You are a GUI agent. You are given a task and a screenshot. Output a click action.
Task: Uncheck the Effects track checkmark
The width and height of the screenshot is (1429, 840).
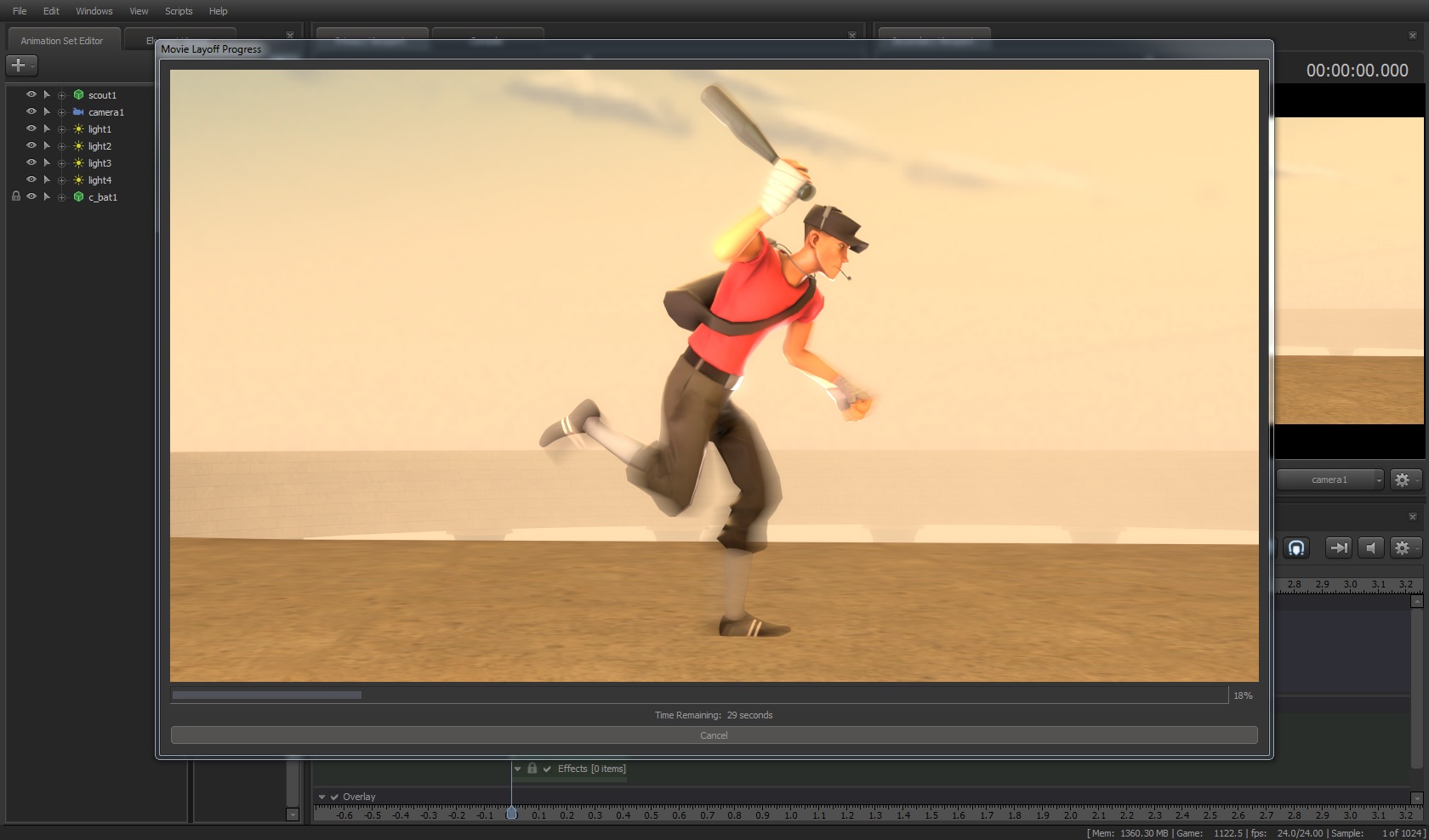547,769
